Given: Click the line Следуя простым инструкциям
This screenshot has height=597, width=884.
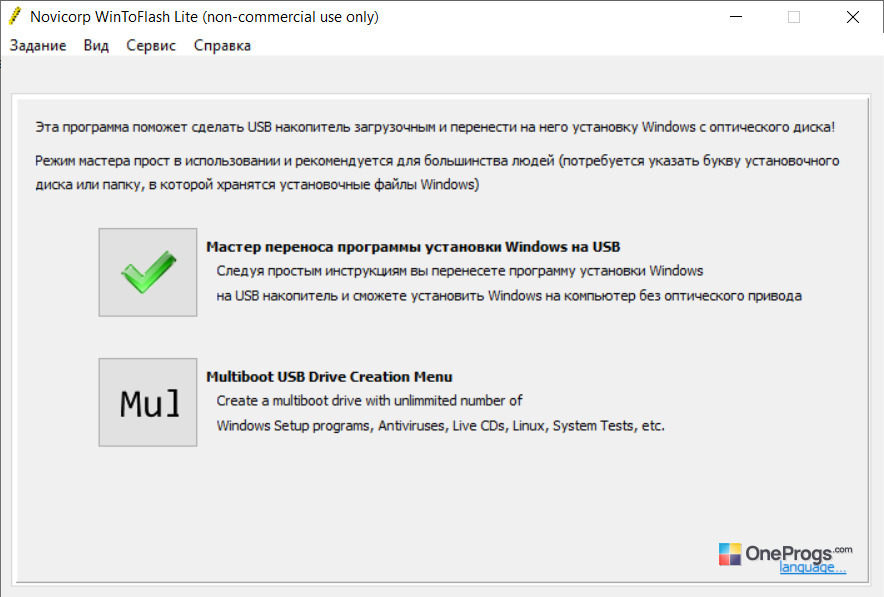Looking at the screenshot, I should click(x=459, y=271).
